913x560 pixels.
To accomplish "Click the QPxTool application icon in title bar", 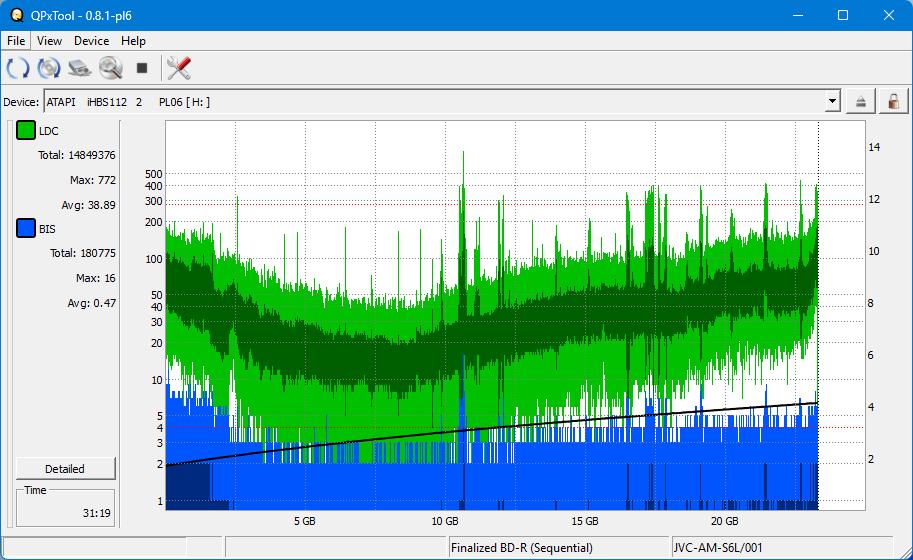I will pyautogui.click(x=16, y=15).
